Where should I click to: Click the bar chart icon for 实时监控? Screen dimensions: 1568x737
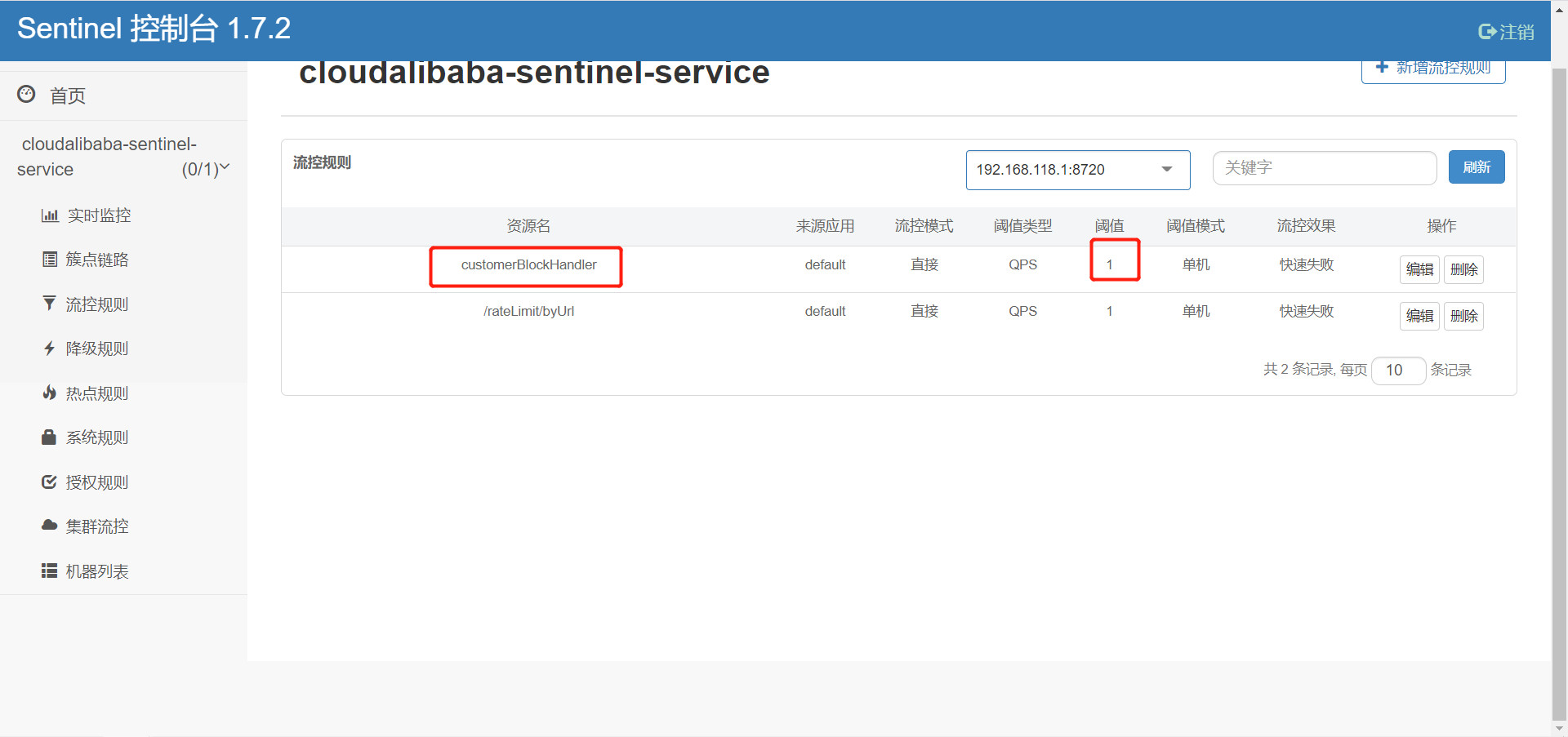point(50,215)
